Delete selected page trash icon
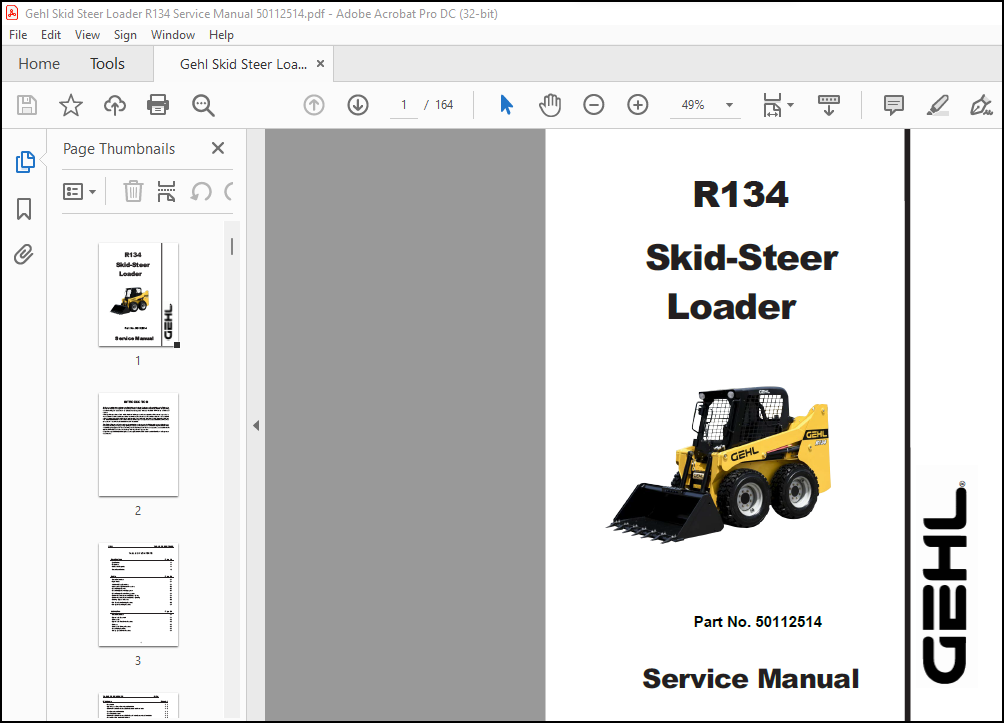Viewport: 1004px width, 723px height. (x=133, y=191)
